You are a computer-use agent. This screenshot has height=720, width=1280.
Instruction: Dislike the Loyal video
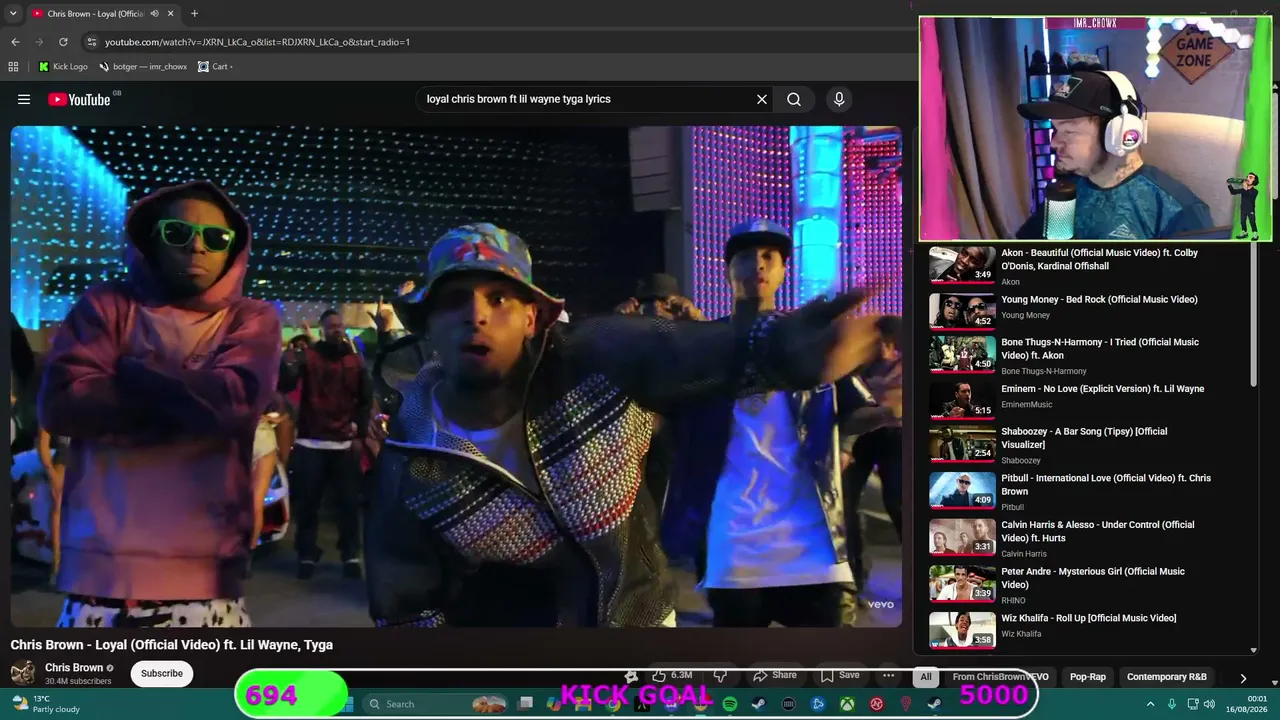tap(719, 676)
